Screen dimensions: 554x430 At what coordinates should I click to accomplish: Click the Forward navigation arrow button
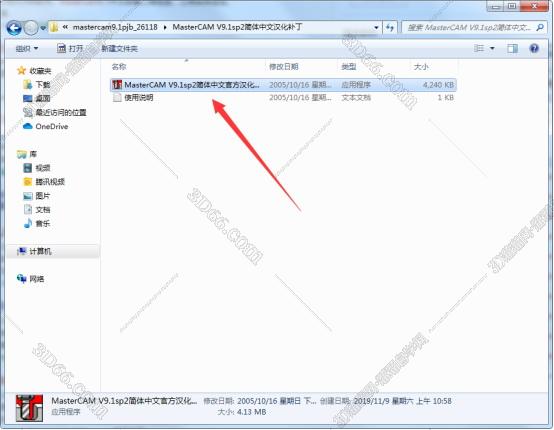[x=31, y=28]
